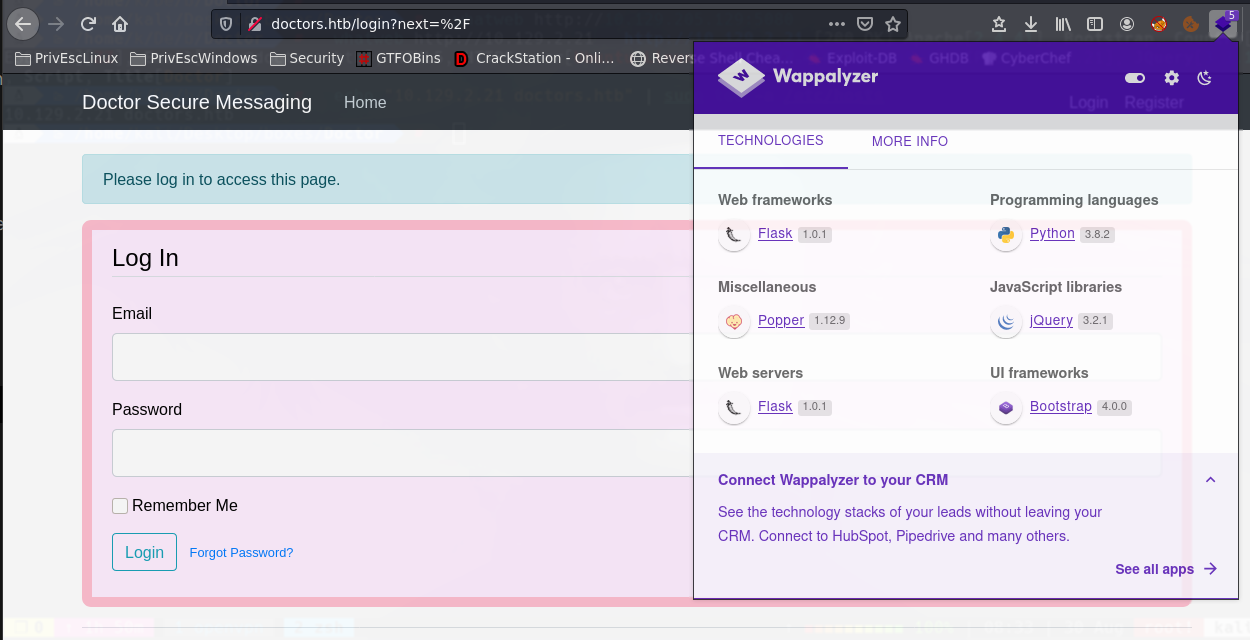
Task: Toggle Wappalyzer dark mode moon icon
Action: pos(1204,78)
